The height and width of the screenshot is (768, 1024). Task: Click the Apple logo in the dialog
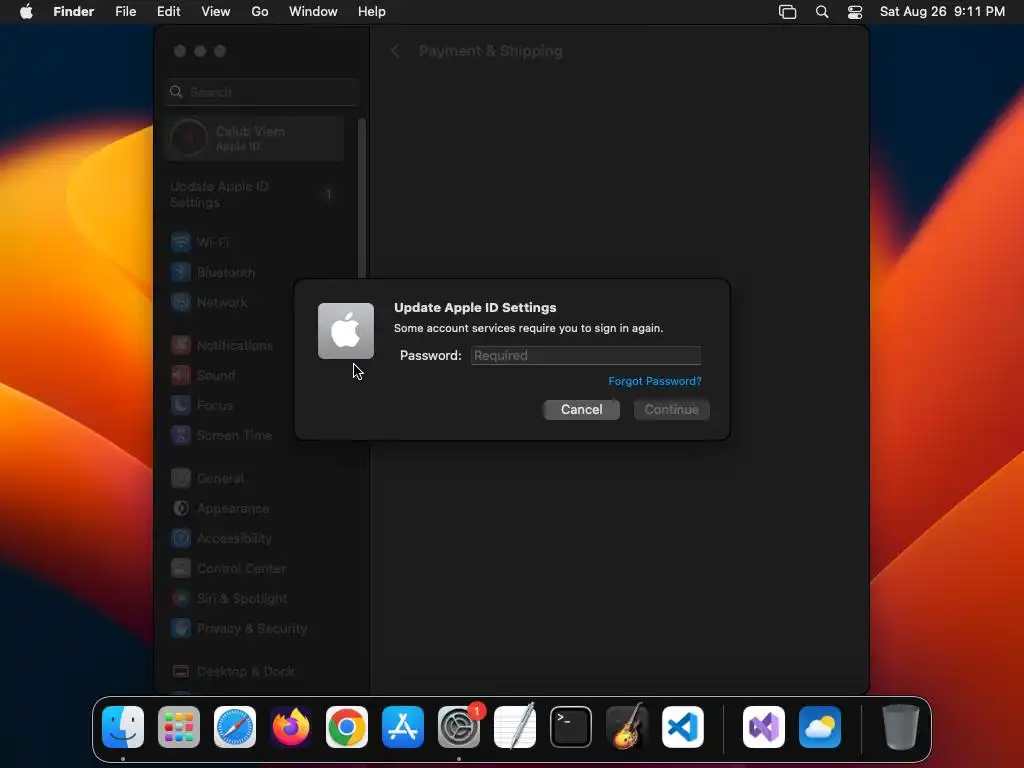pyautogui.click(x=345, y=330)
